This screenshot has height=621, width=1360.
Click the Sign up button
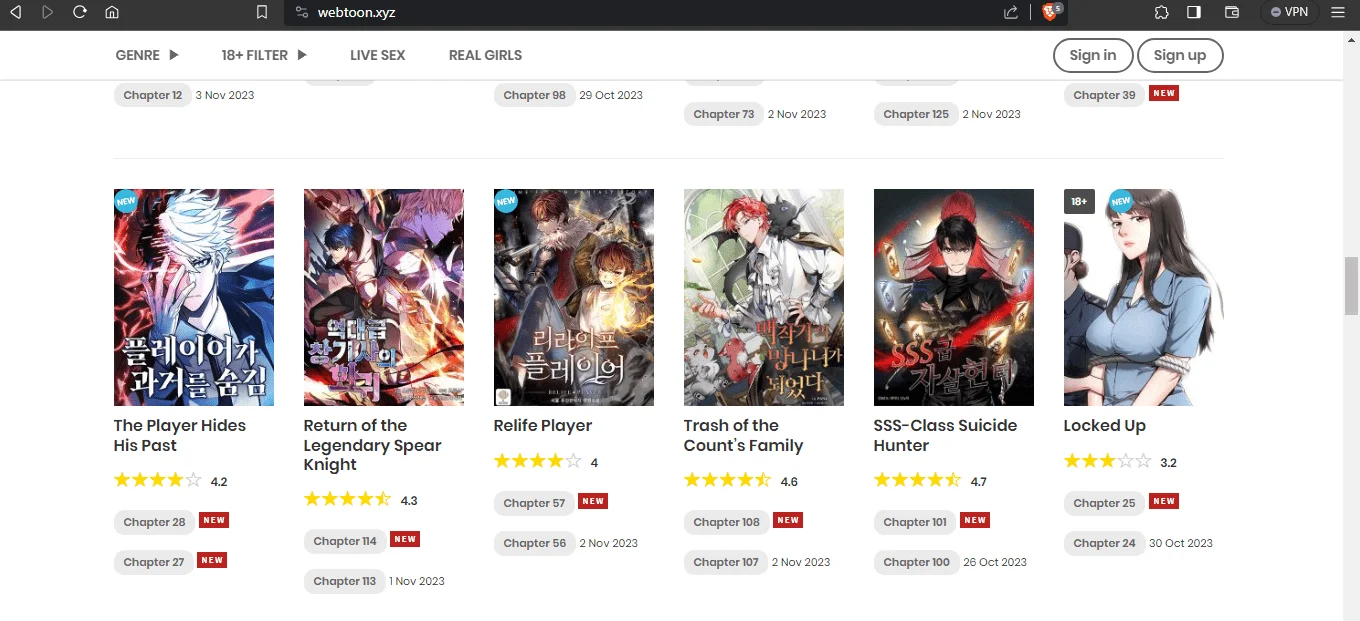1180,55
